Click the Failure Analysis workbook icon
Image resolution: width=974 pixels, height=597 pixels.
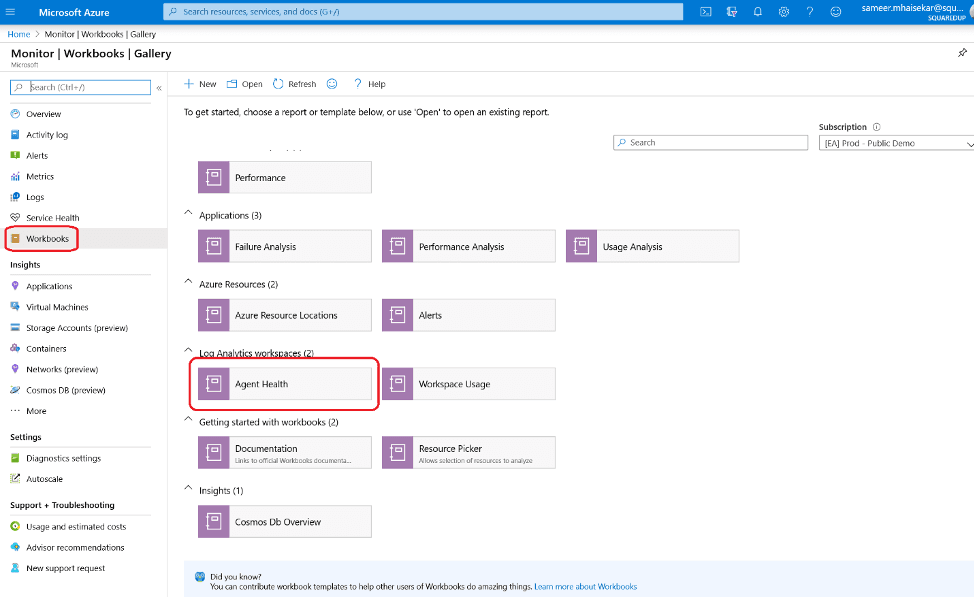[214, 246]
